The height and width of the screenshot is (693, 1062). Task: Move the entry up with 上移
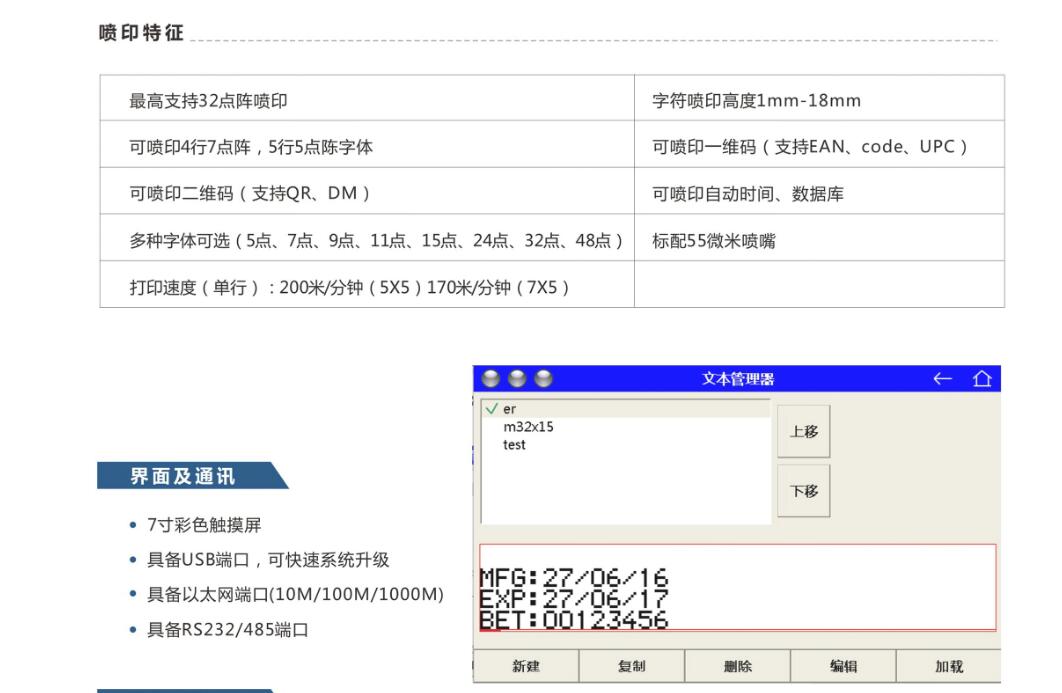[x=803, y=432]
